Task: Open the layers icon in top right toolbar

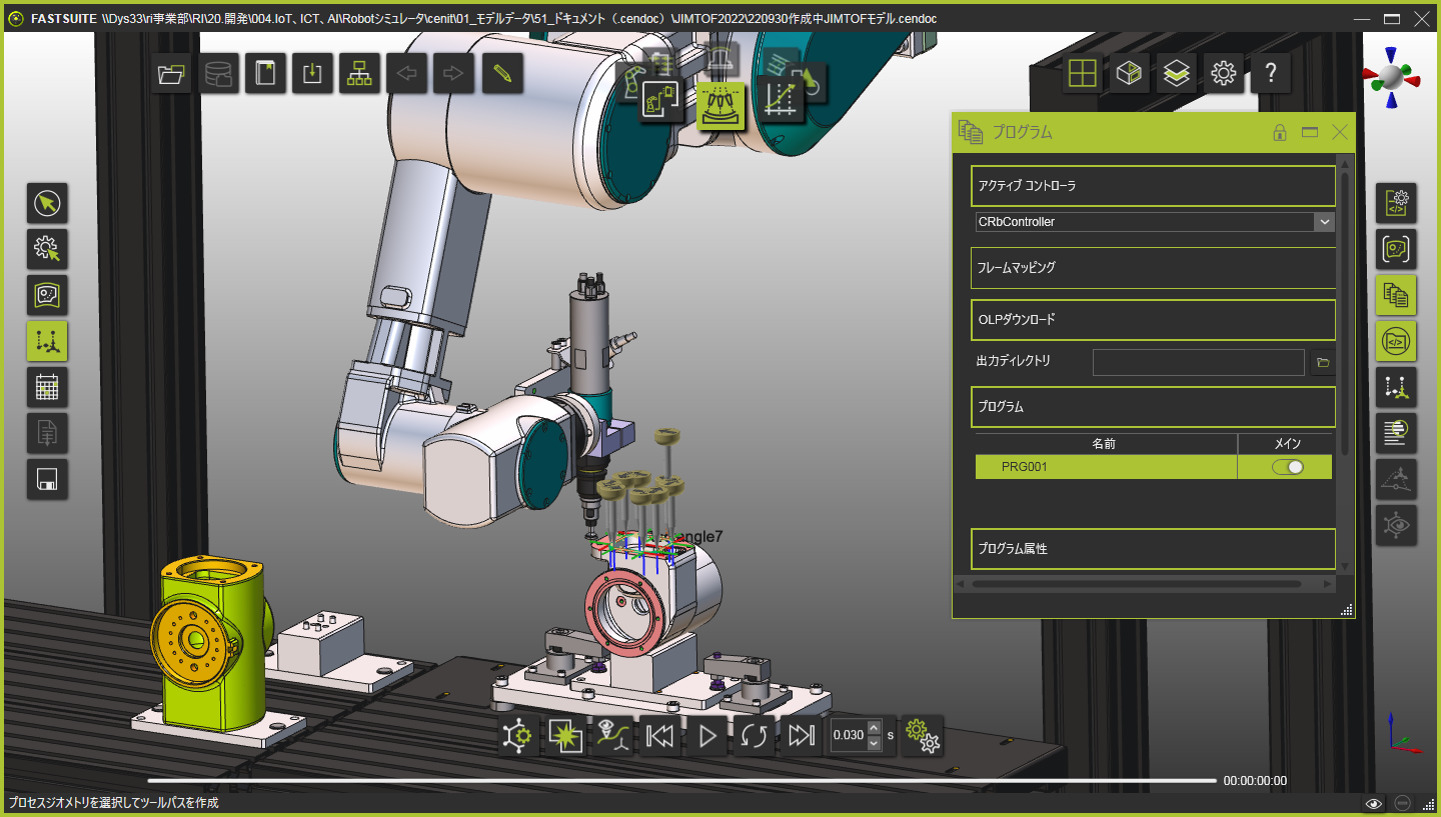Action: coord(1176,73)
